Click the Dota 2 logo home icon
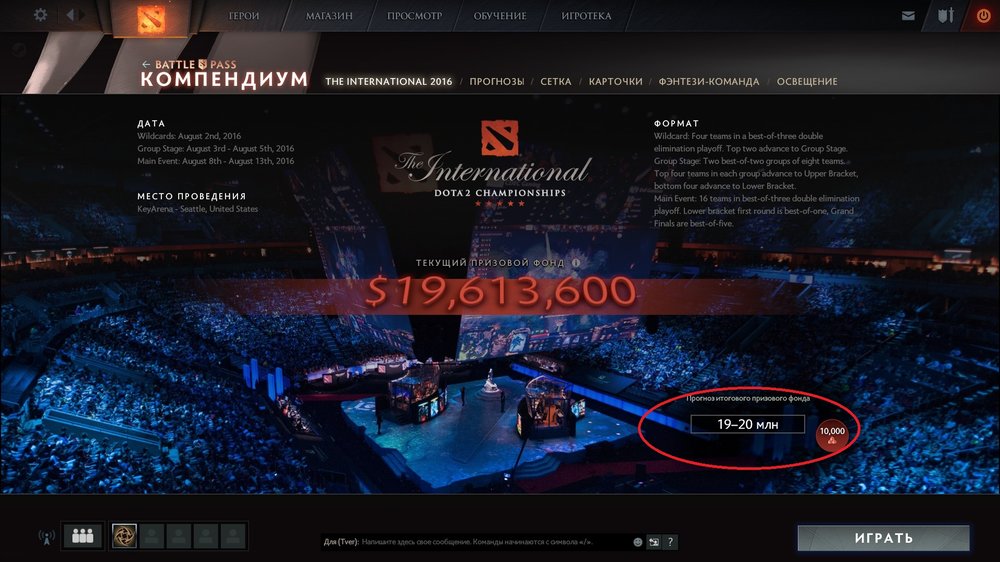 150,18
